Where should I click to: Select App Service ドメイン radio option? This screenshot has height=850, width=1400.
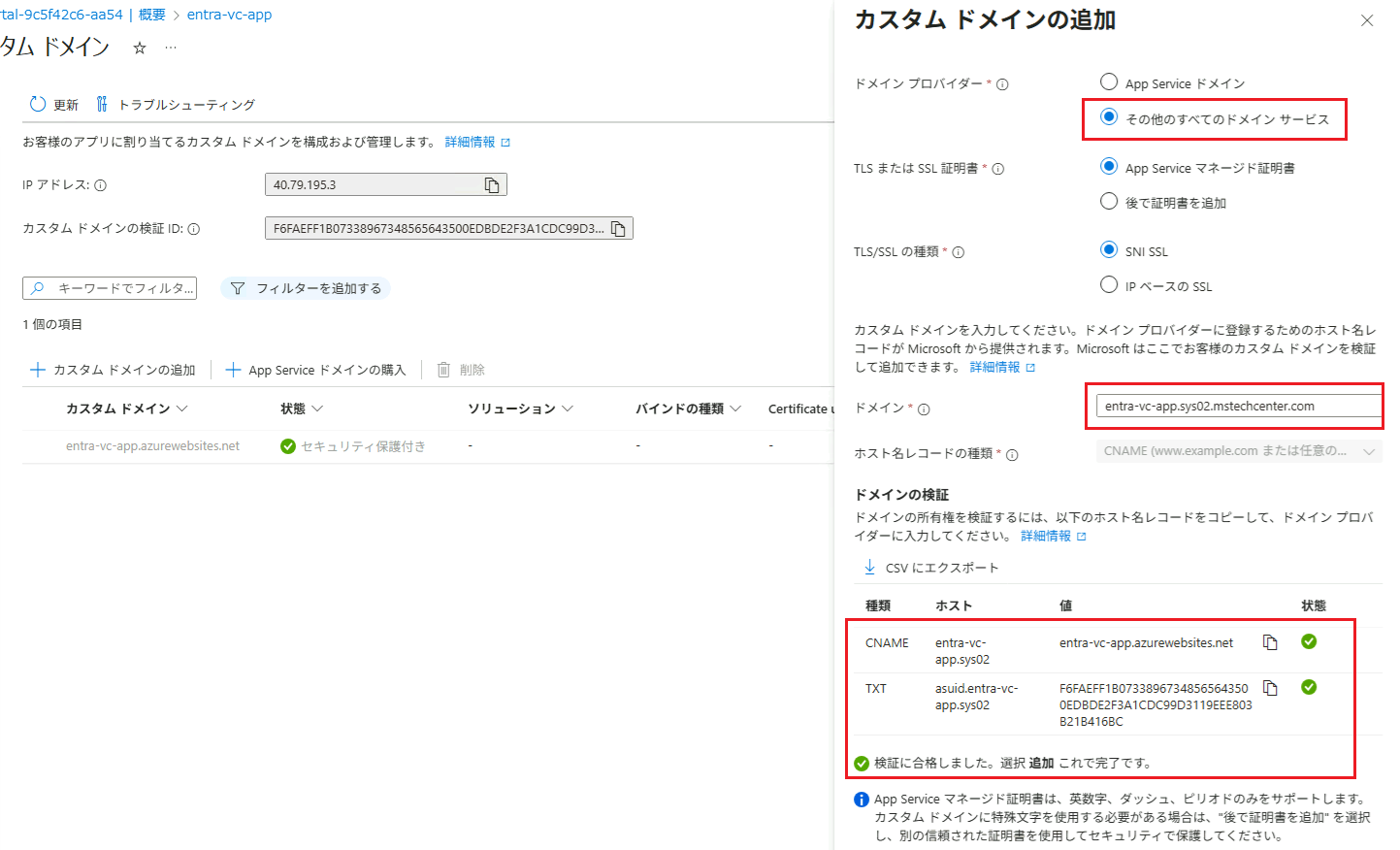click(1109, 82)
